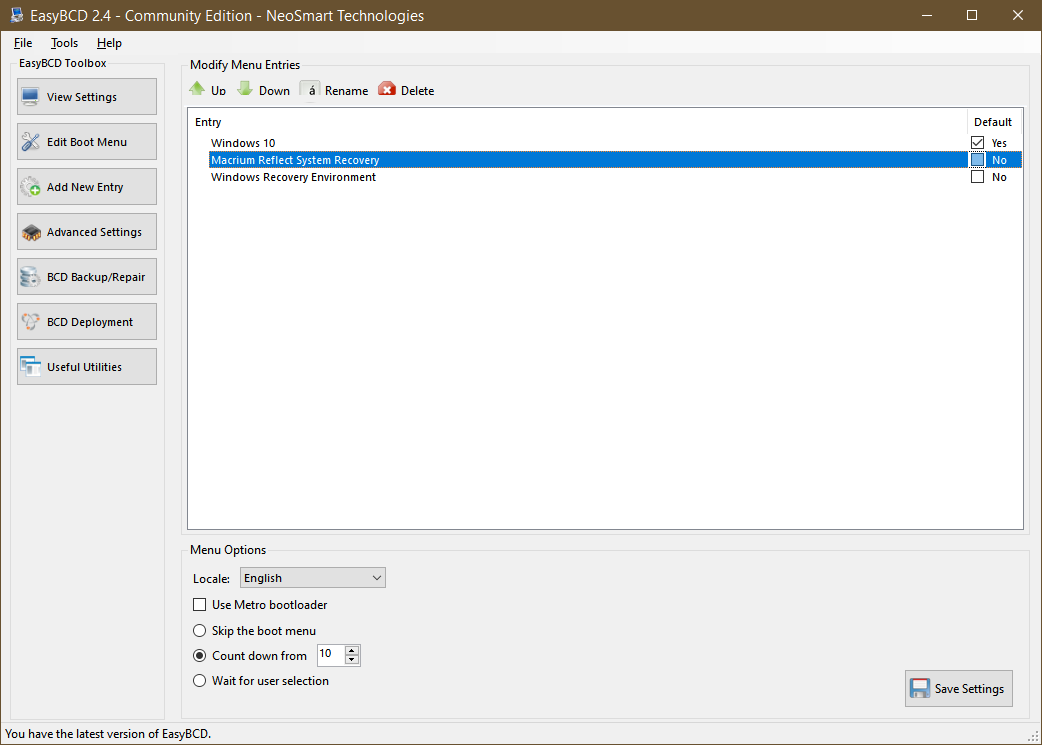Viewport: 1042px width, 745px height.
Task: Click the Entry column header
Action: click(x=208, y=122)
